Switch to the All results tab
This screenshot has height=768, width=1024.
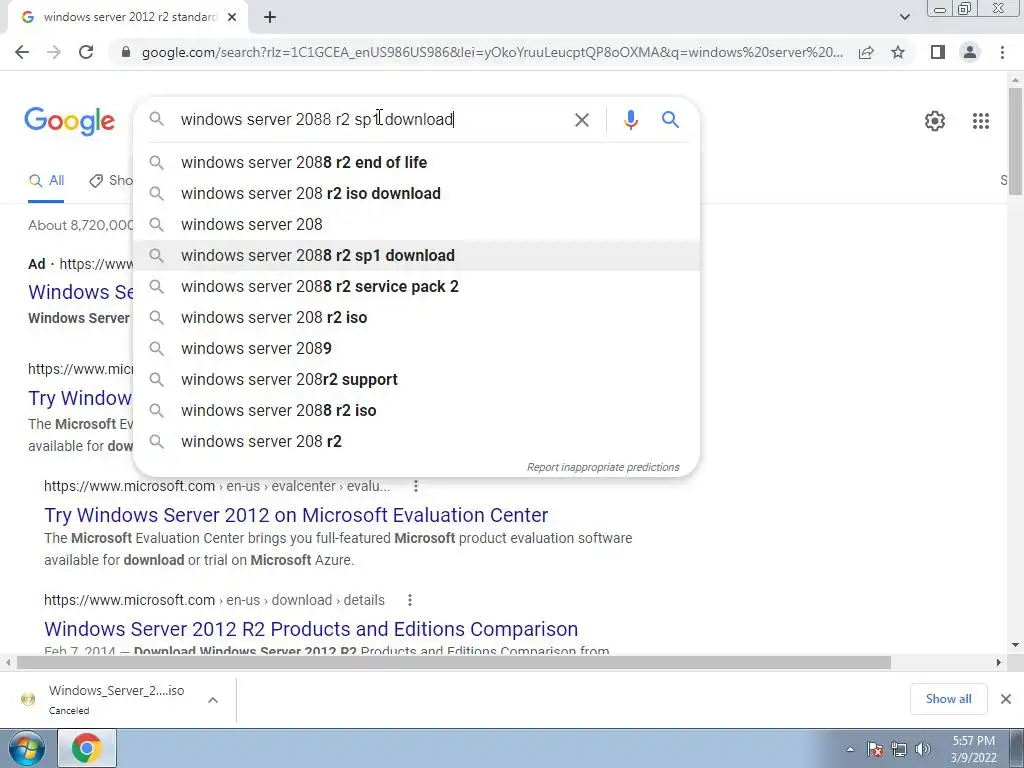pos(46,181)
